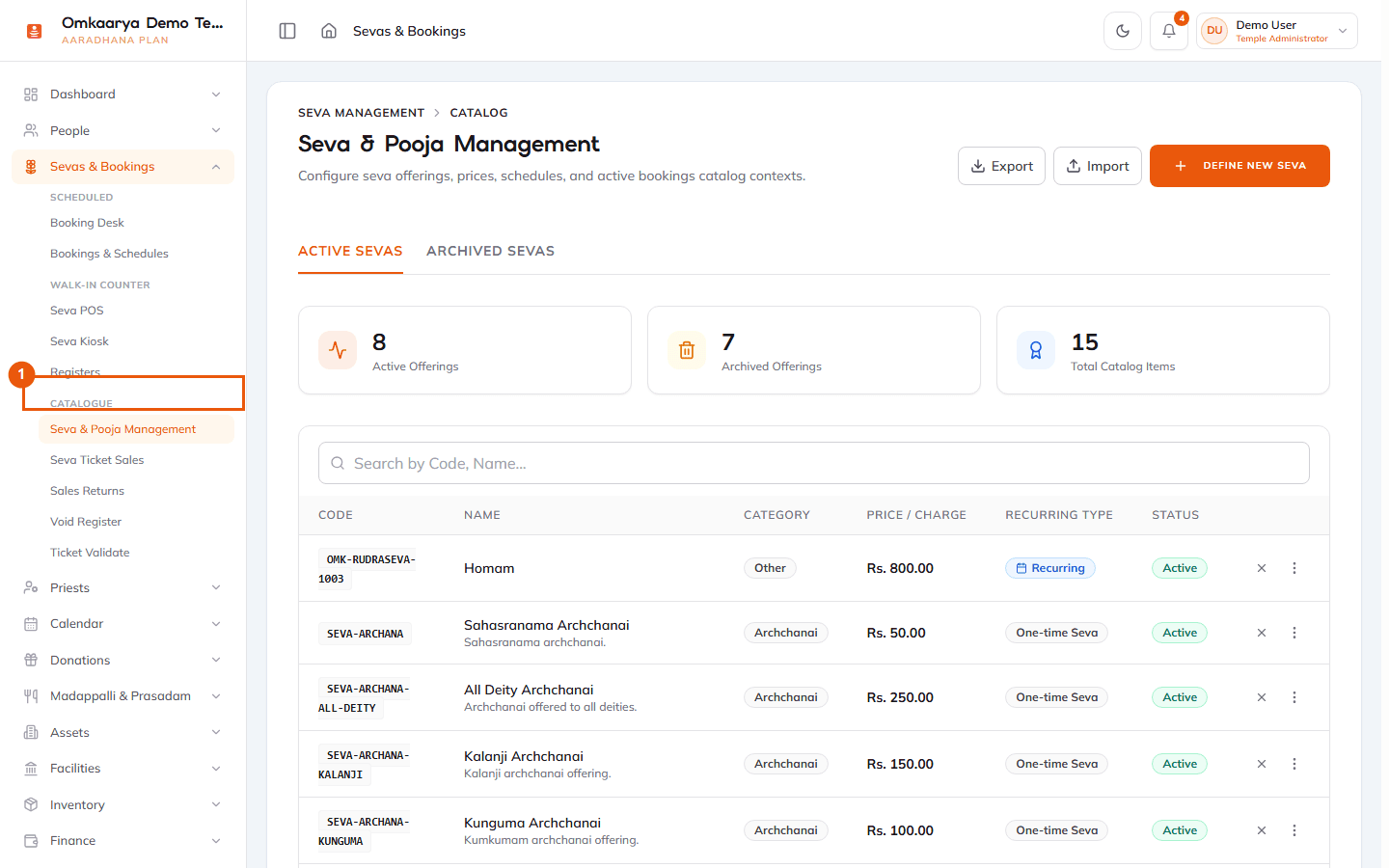Click the Import button
This screenshot has height=868, width=1389.
point(1098,166)
